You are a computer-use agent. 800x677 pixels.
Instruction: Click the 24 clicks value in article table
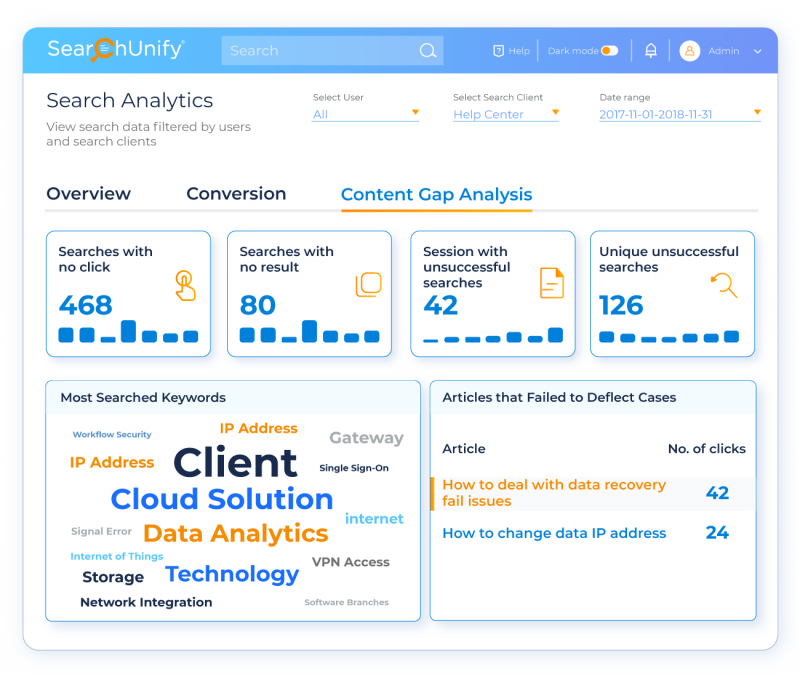point(717,533)
